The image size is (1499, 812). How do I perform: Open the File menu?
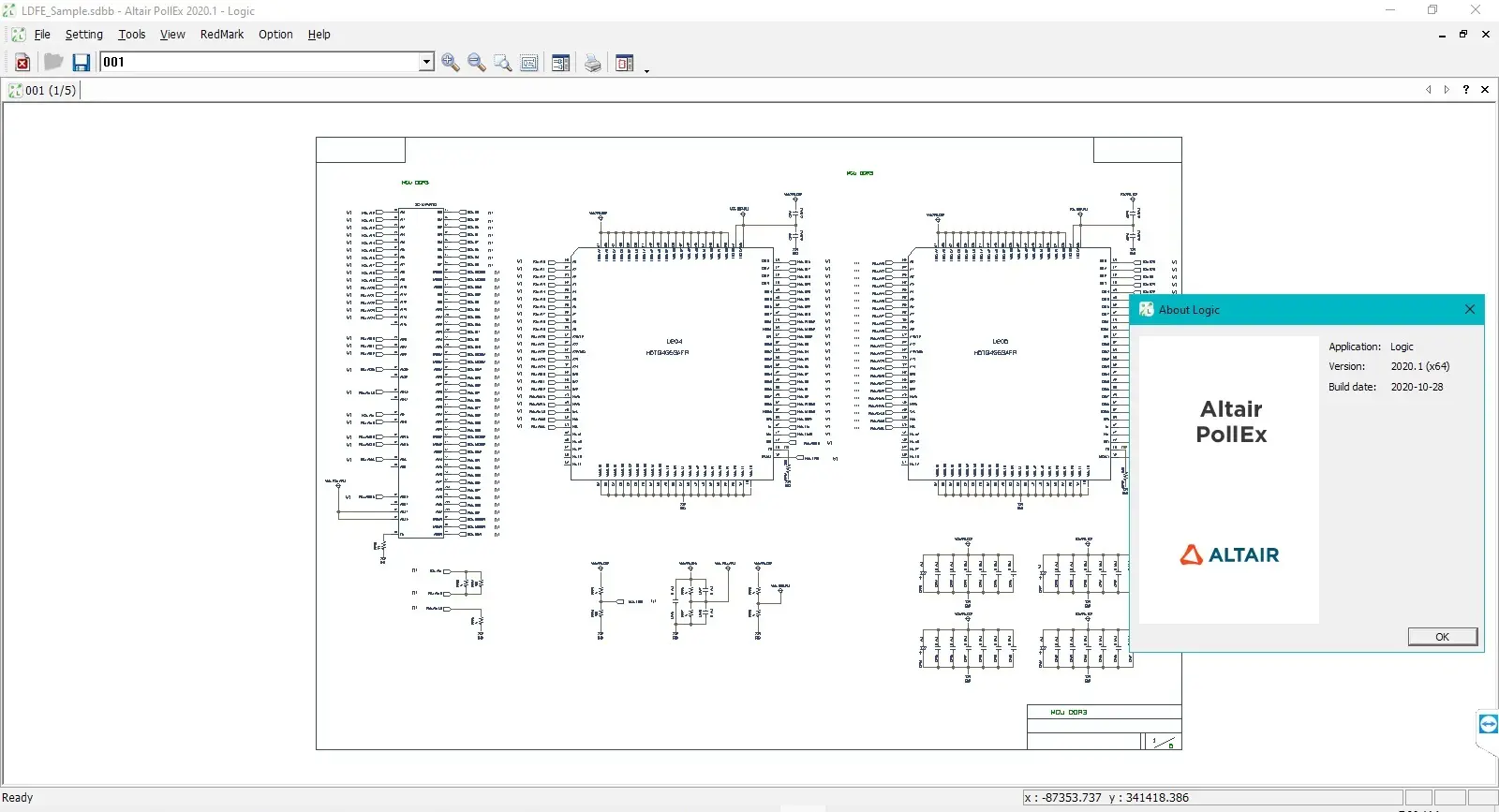point(42,35)
